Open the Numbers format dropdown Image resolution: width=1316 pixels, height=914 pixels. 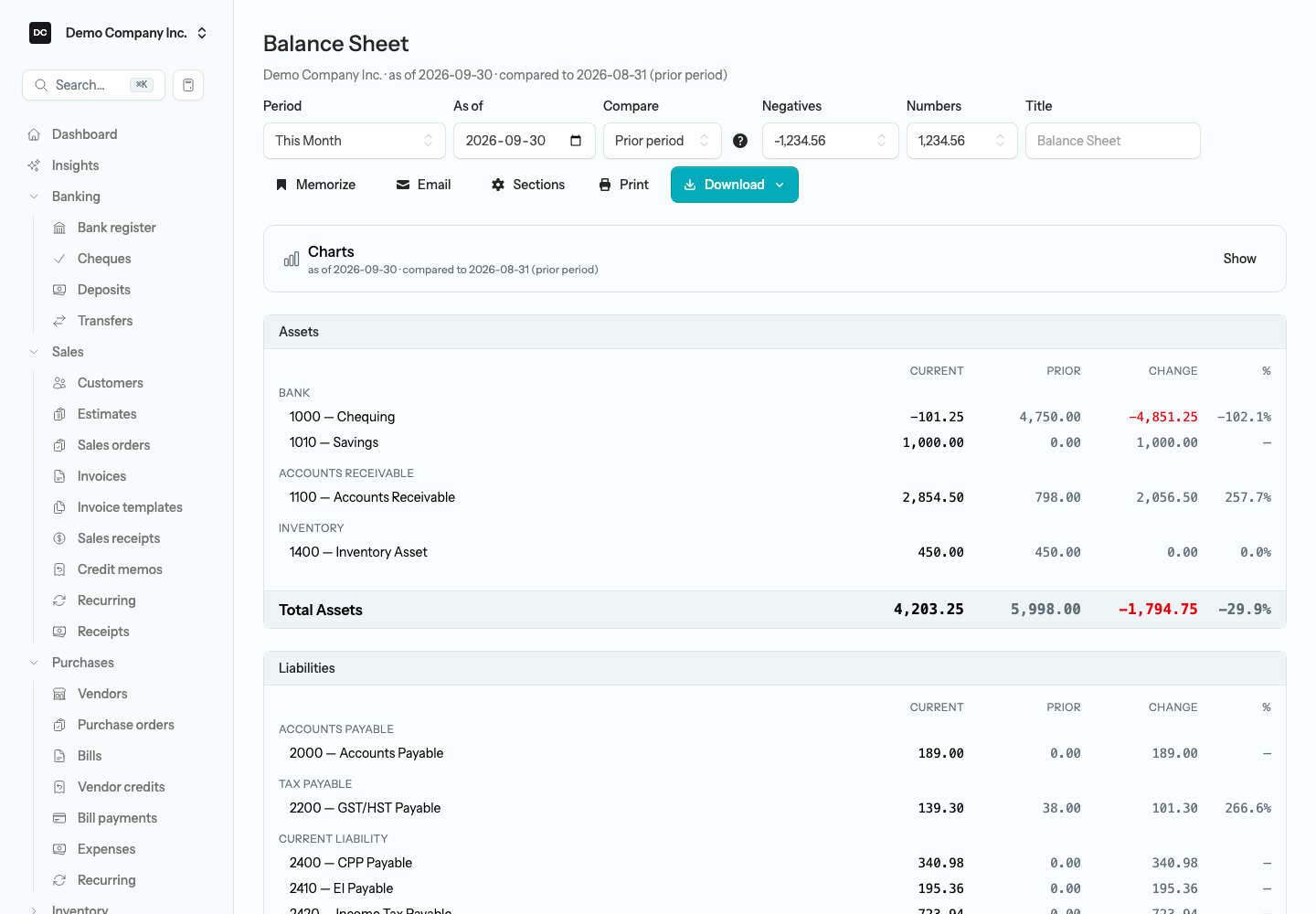pos(962,141)
